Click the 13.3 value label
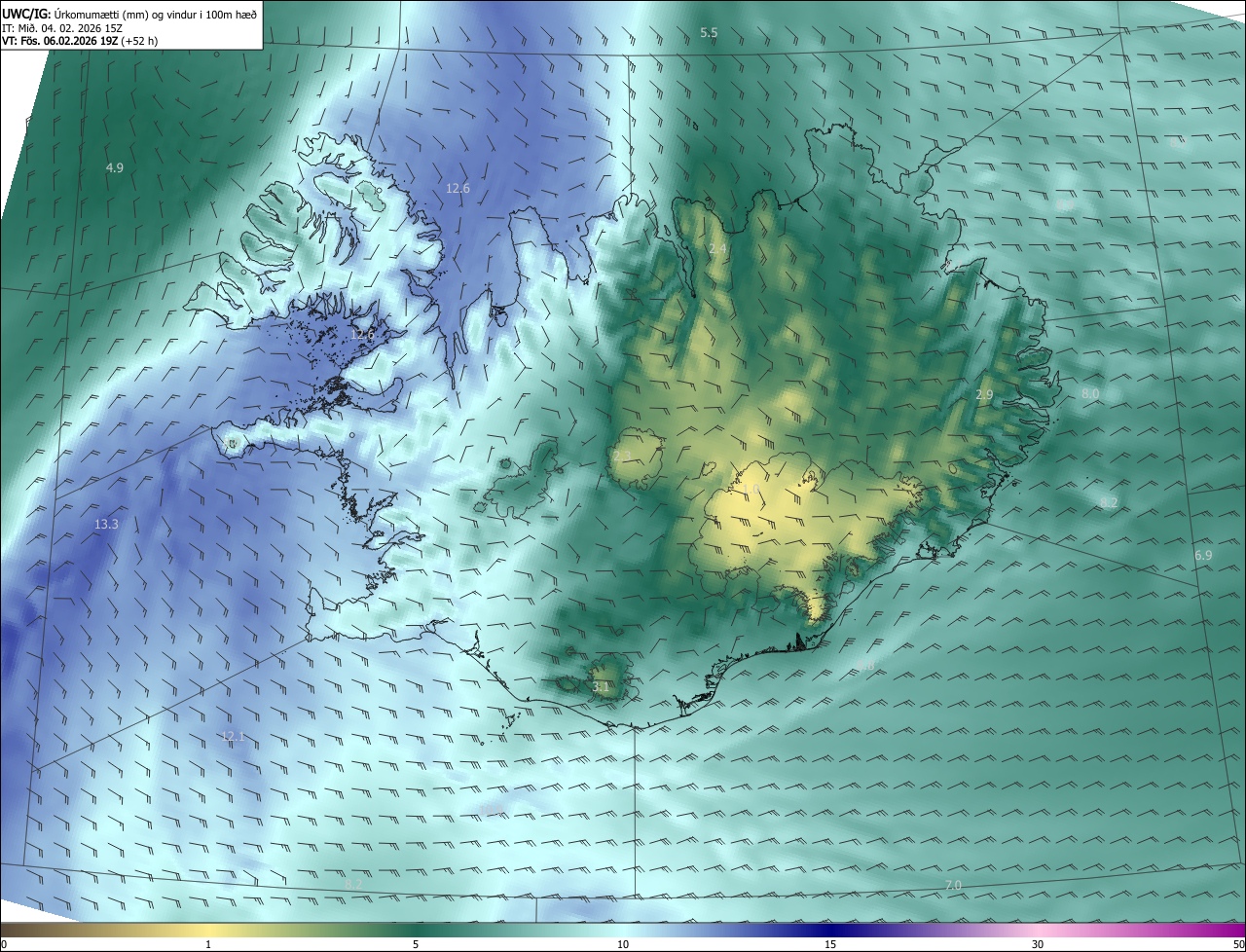The width and height of the screenshot is (1246, 952). 106,525
